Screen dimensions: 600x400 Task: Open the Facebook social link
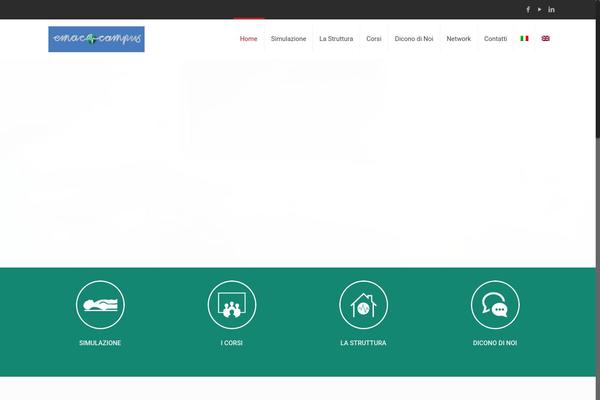tap(528, 9)
